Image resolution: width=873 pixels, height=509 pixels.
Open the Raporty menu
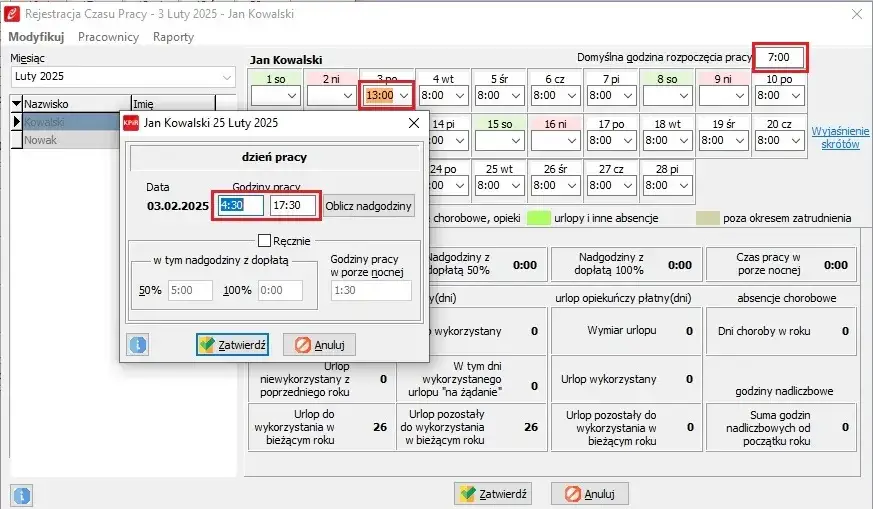pyautogui.click(x=173, y=37)
